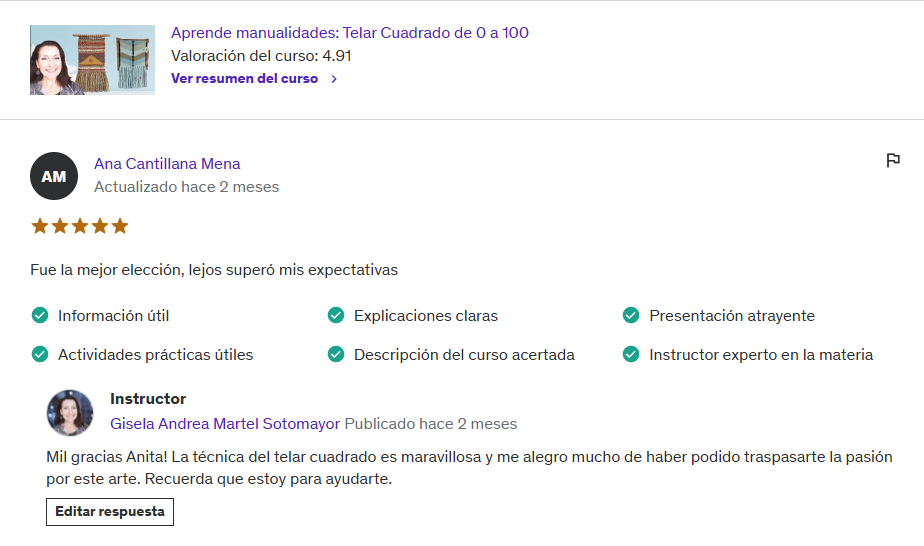Viewport: 924px width, 546px height.
Task: Click the report flag icon
Action: pyautogui.click(x=893, y=160)
